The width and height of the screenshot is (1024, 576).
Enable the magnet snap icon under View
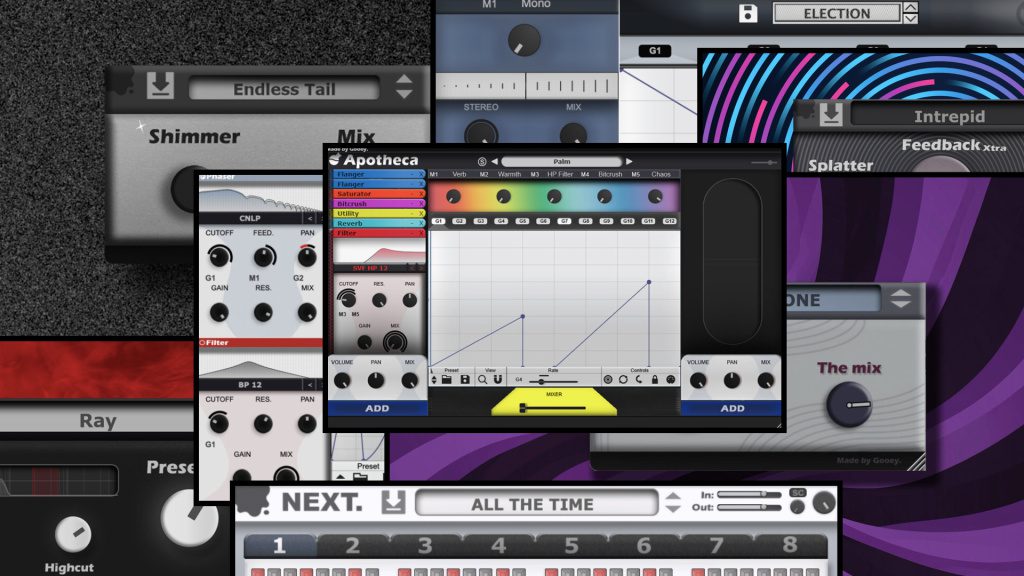tap(497, 380)
